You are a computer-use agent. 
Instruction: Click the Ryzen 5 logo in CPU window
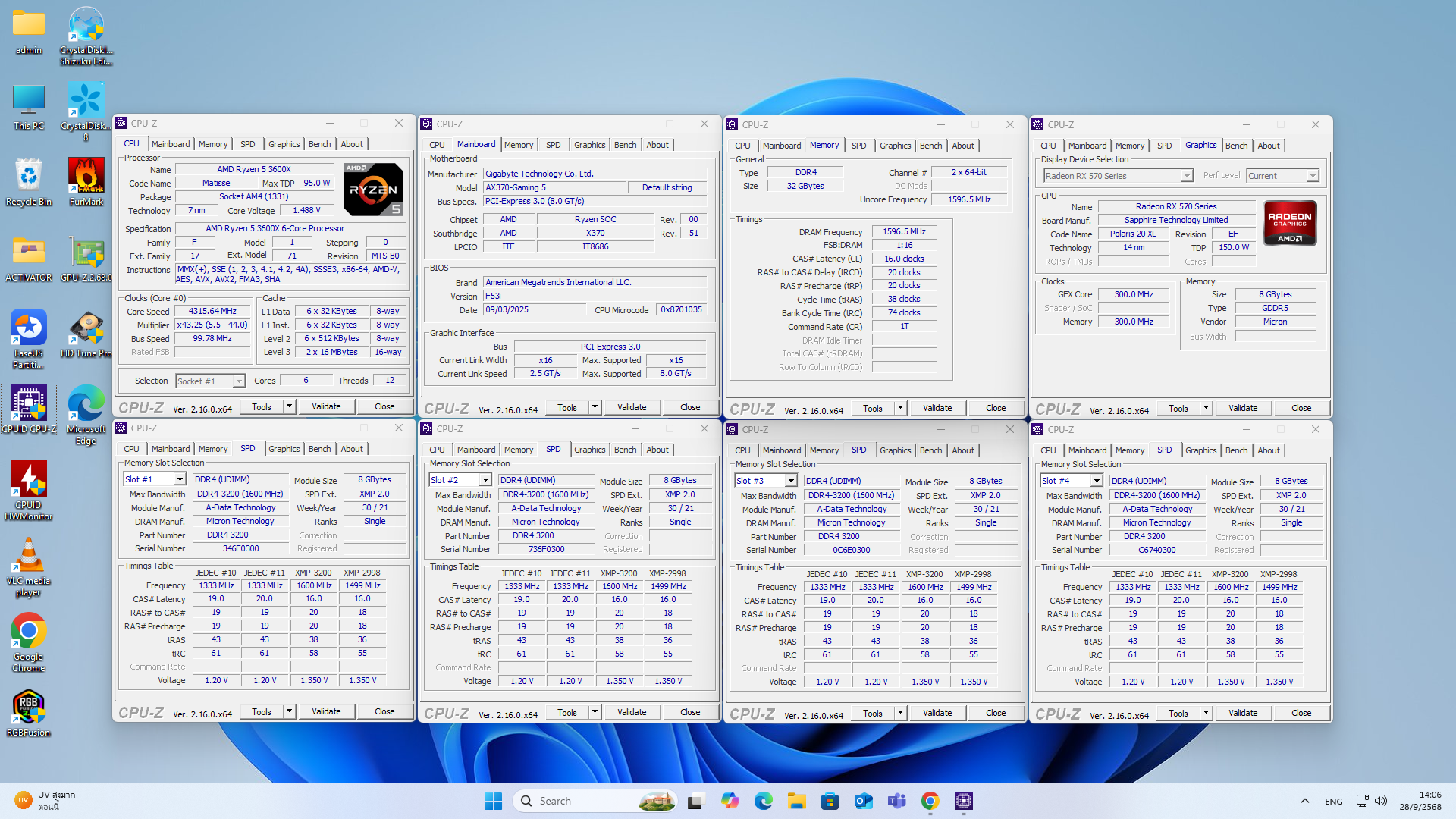coord(373,190)
